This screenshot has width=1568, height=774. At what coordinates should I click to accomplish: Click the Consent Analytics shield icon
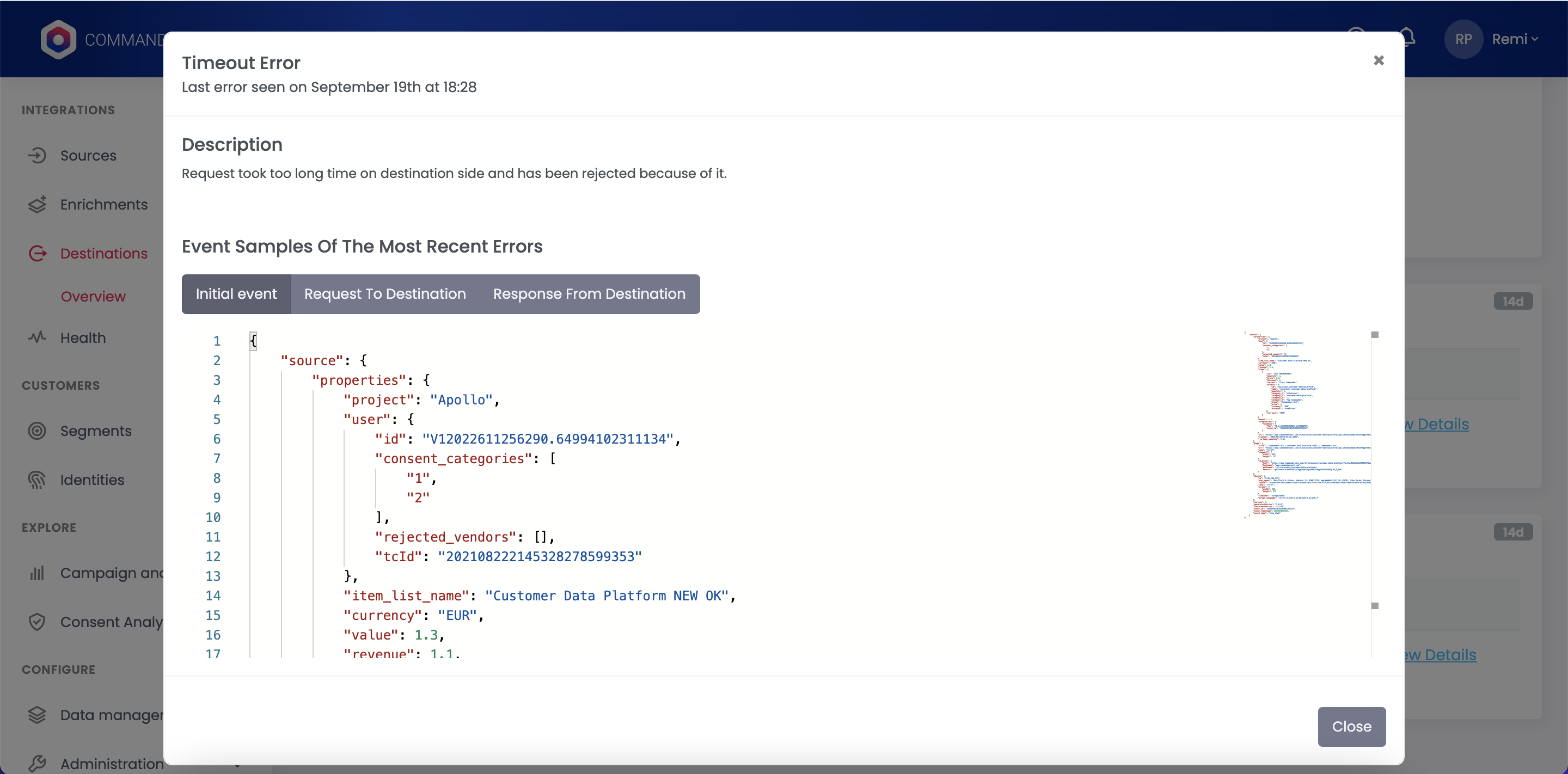(37, 622)
